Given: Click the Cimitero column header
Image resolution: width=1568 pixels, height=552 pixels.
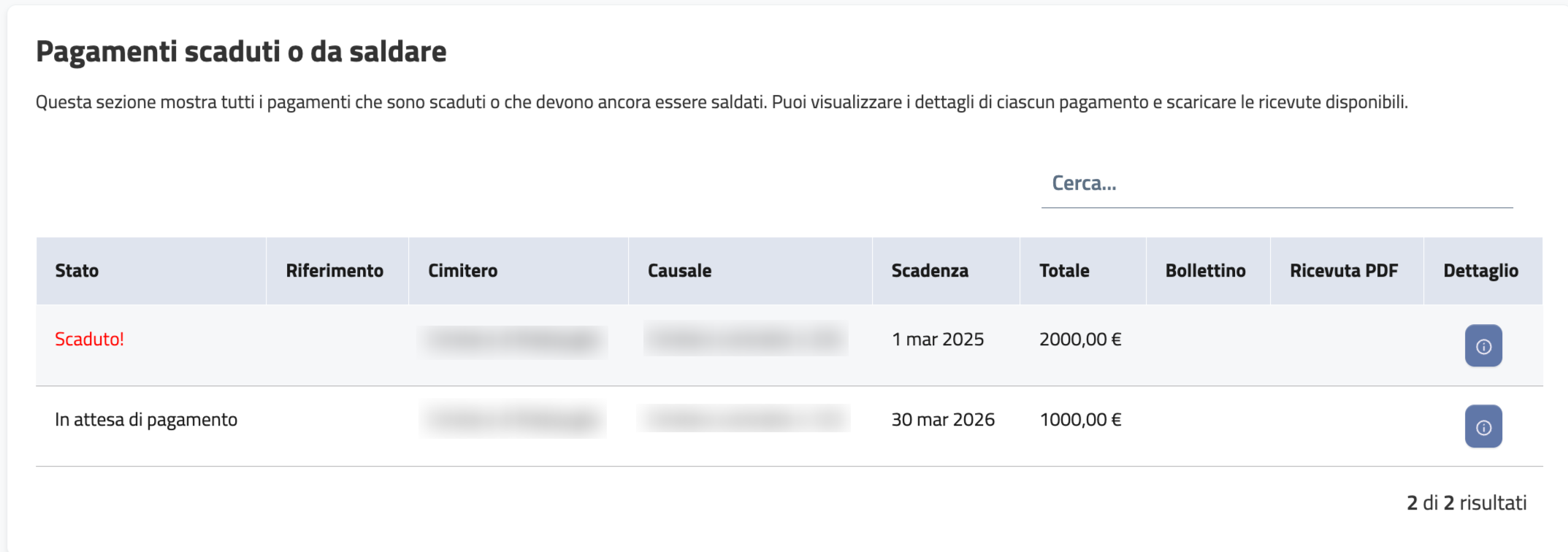Looking at the screenshot, I should coord(462,271).
